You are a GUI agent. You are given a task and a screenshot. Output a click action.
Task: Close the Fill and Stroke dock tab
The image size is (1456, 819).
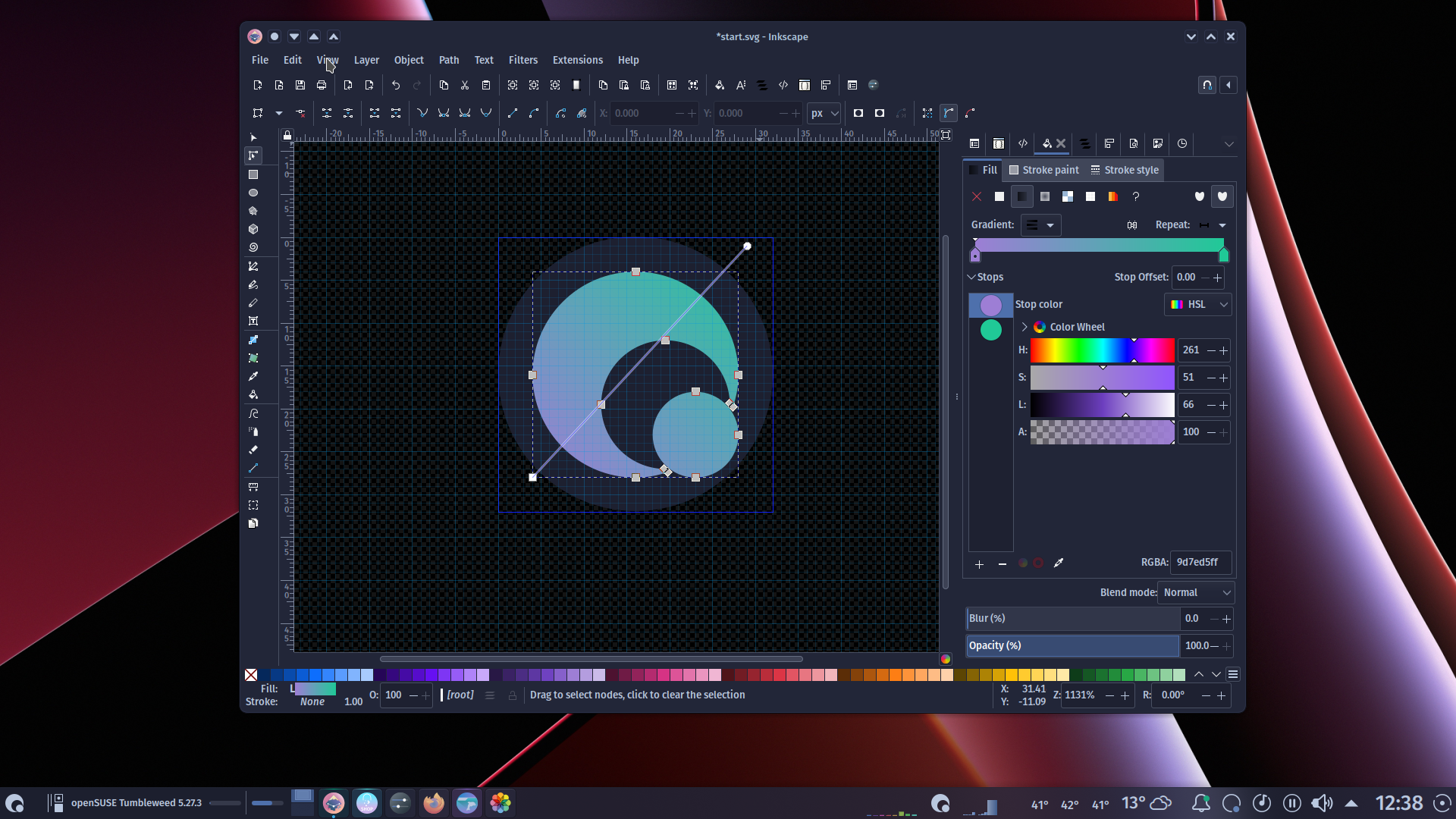[1061, 143]
